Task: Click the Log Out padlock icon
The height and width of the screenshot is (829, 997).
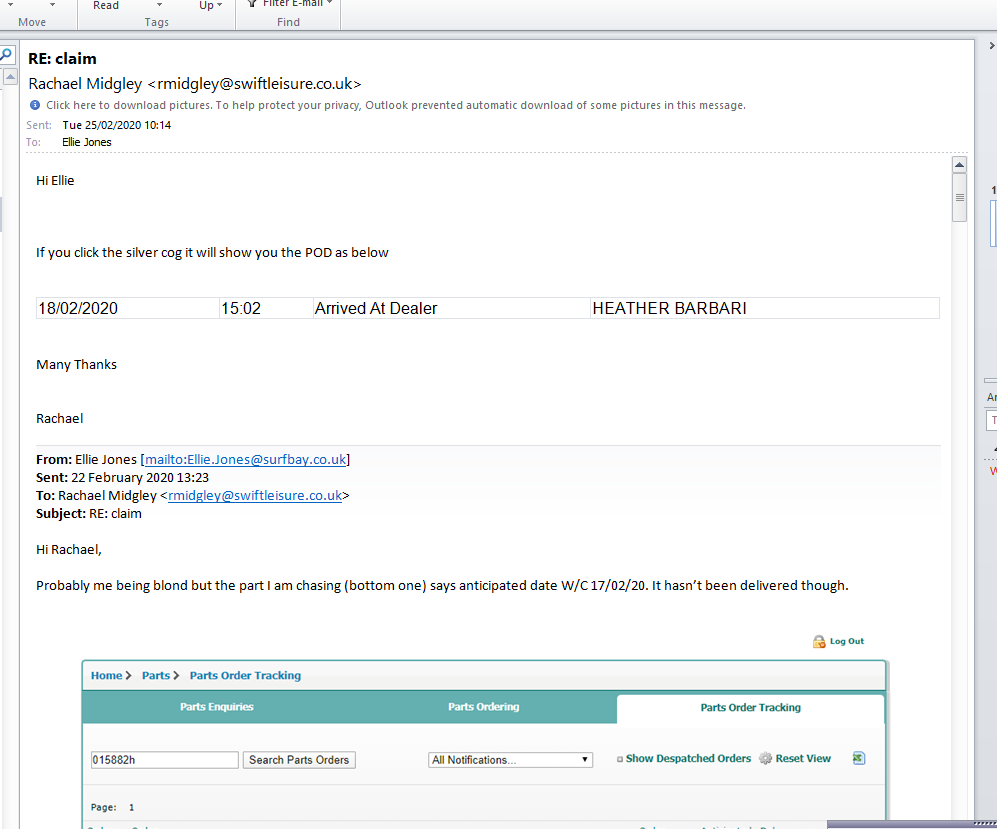Action: (x=819, y=641)
